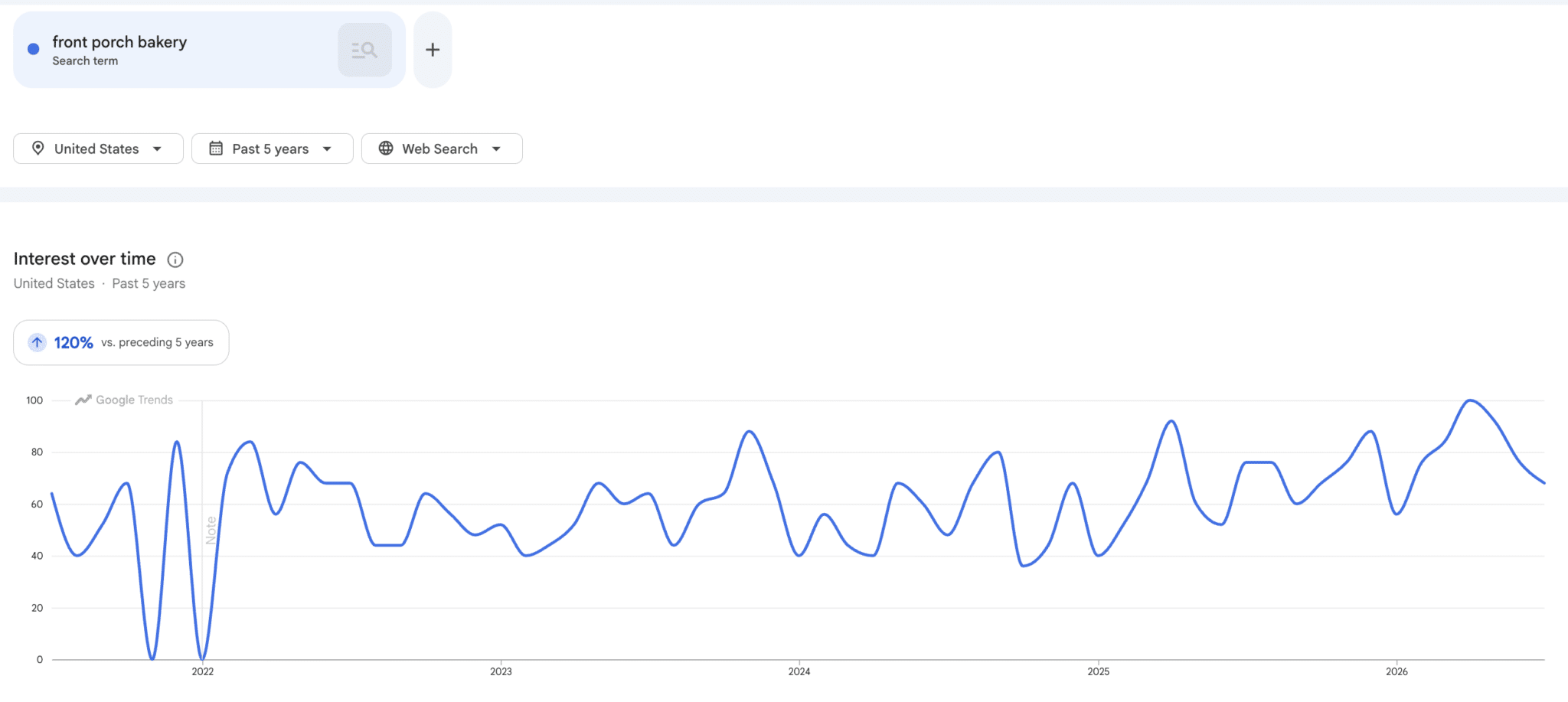Screen dimensions: 1568x702
Task: Click the 80 value on the y-axis
Action: click(x=37, y=452)
